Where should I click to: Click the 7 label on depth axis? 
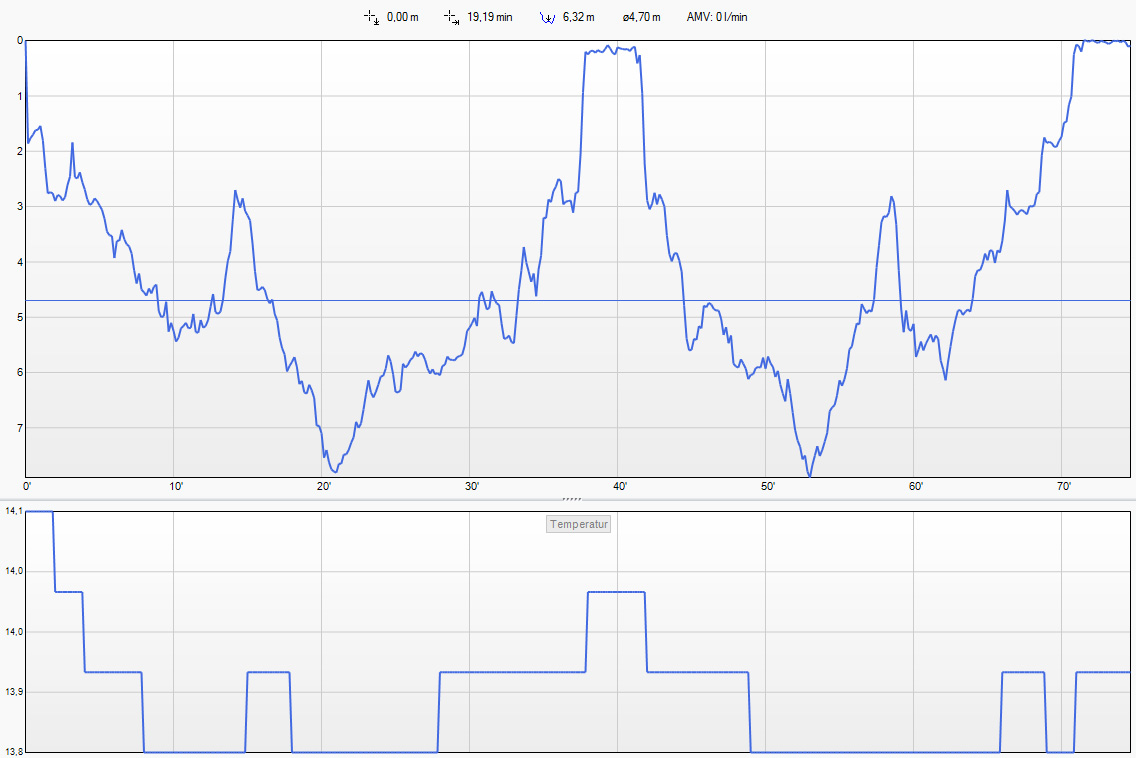click(18, 428)
